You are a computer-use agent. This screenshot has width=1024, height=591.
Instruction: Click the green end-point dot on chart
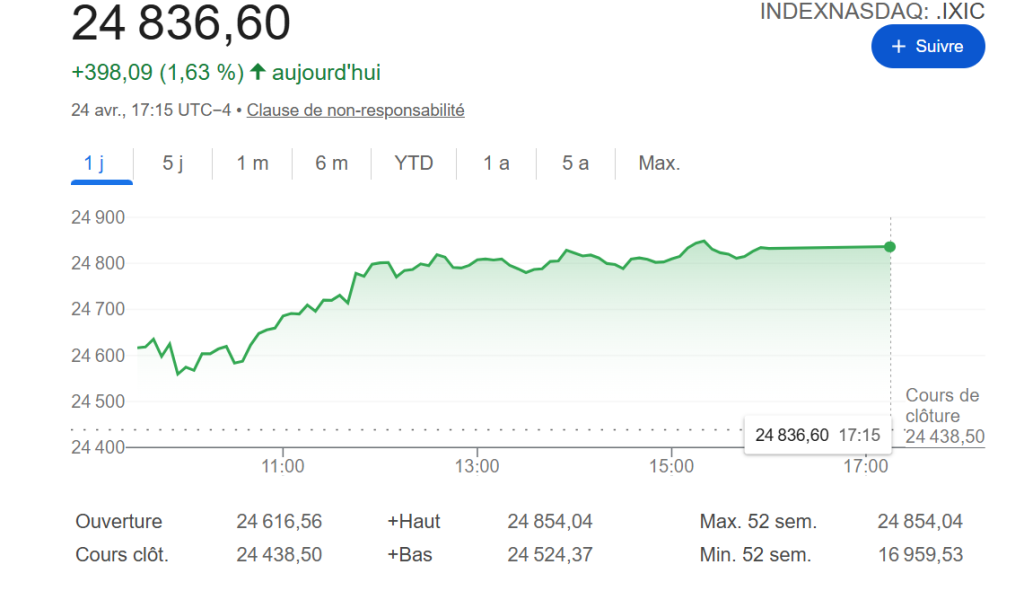pos(890,246)
